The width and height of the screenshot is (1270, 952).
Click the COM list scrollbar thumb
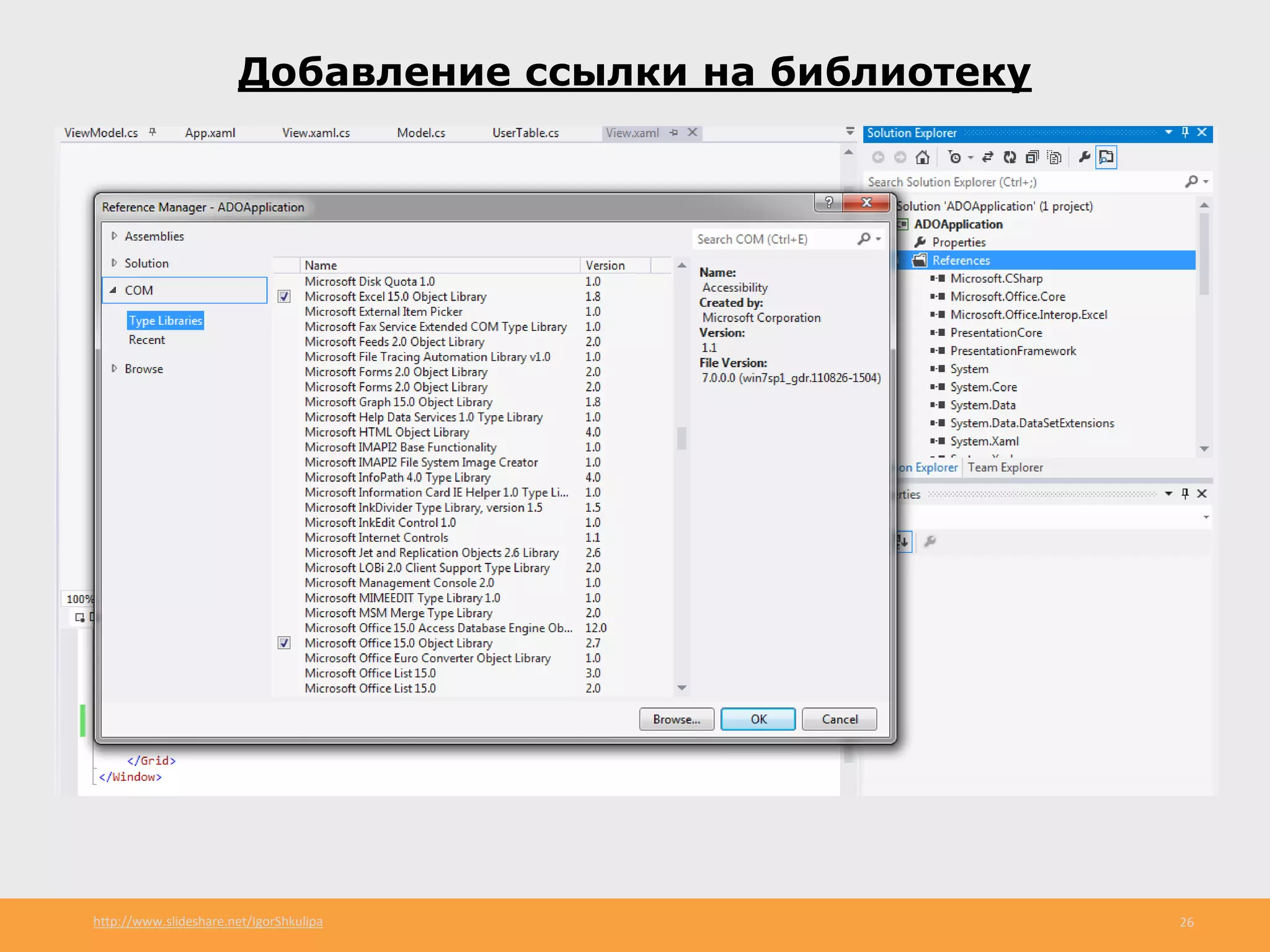pos(682,438)
